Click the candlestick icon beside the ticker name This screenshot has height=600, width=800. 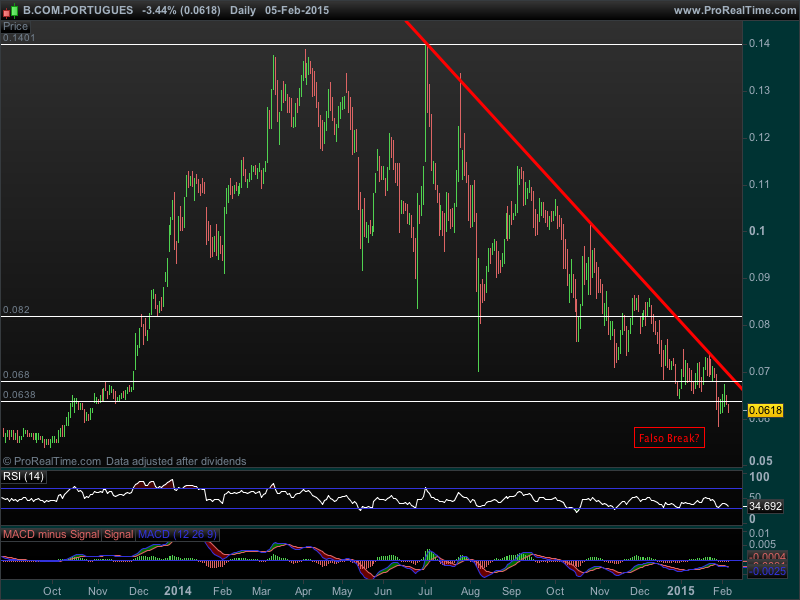(10, 10)
